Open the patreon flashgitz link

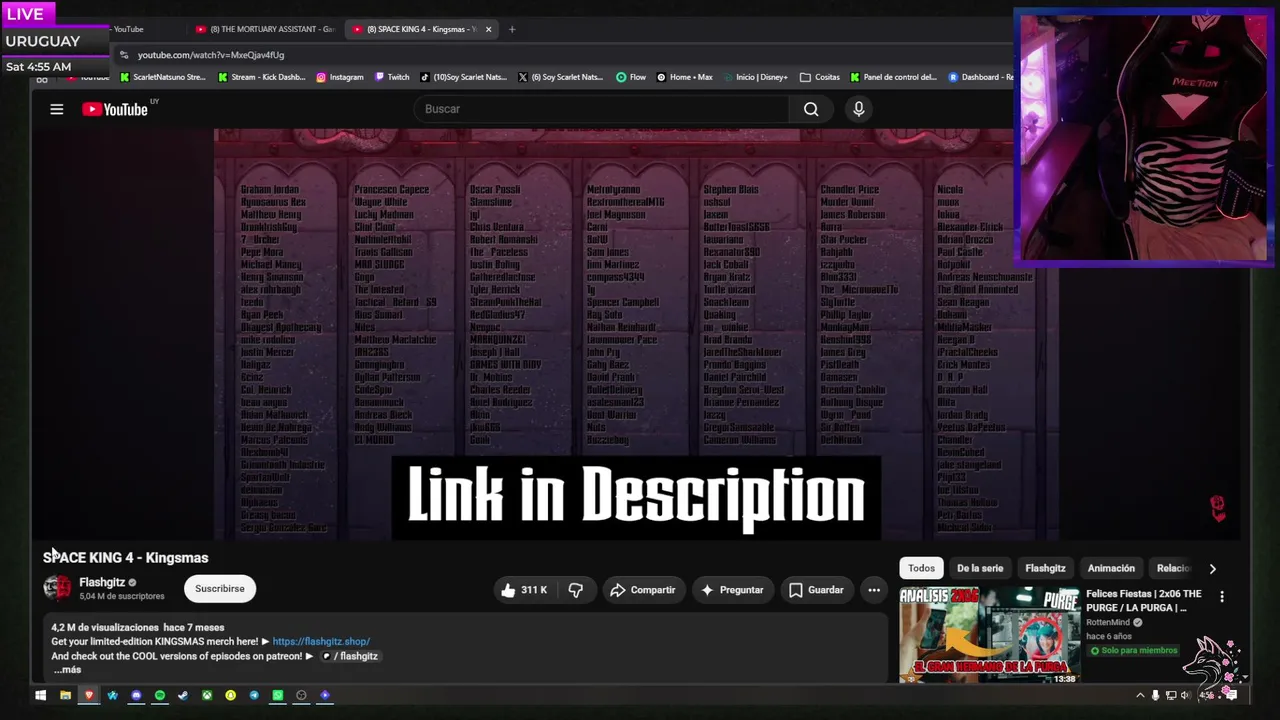350,656
